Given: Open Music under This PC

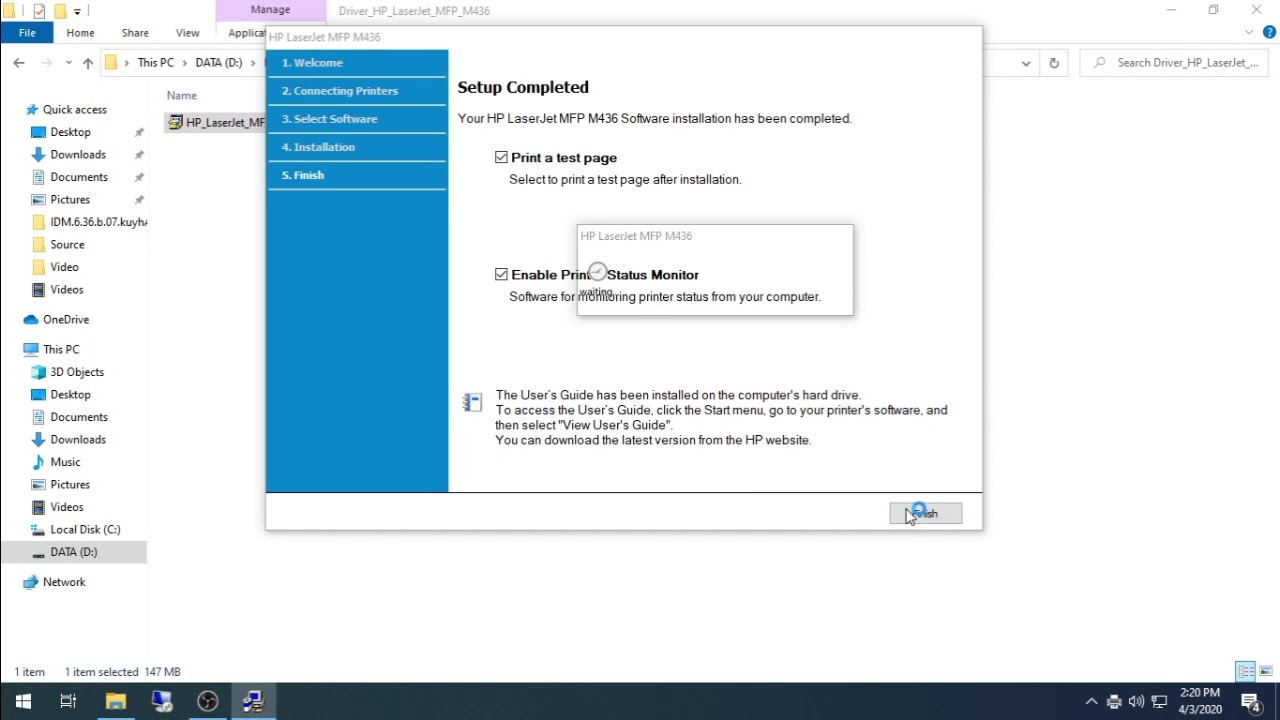Looking at the screenshot, I should (x=65, y=462).
